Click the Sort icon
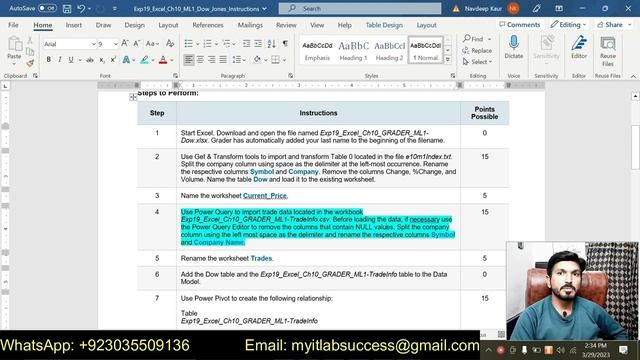The image size is (640, 360). tap(272, 43)
